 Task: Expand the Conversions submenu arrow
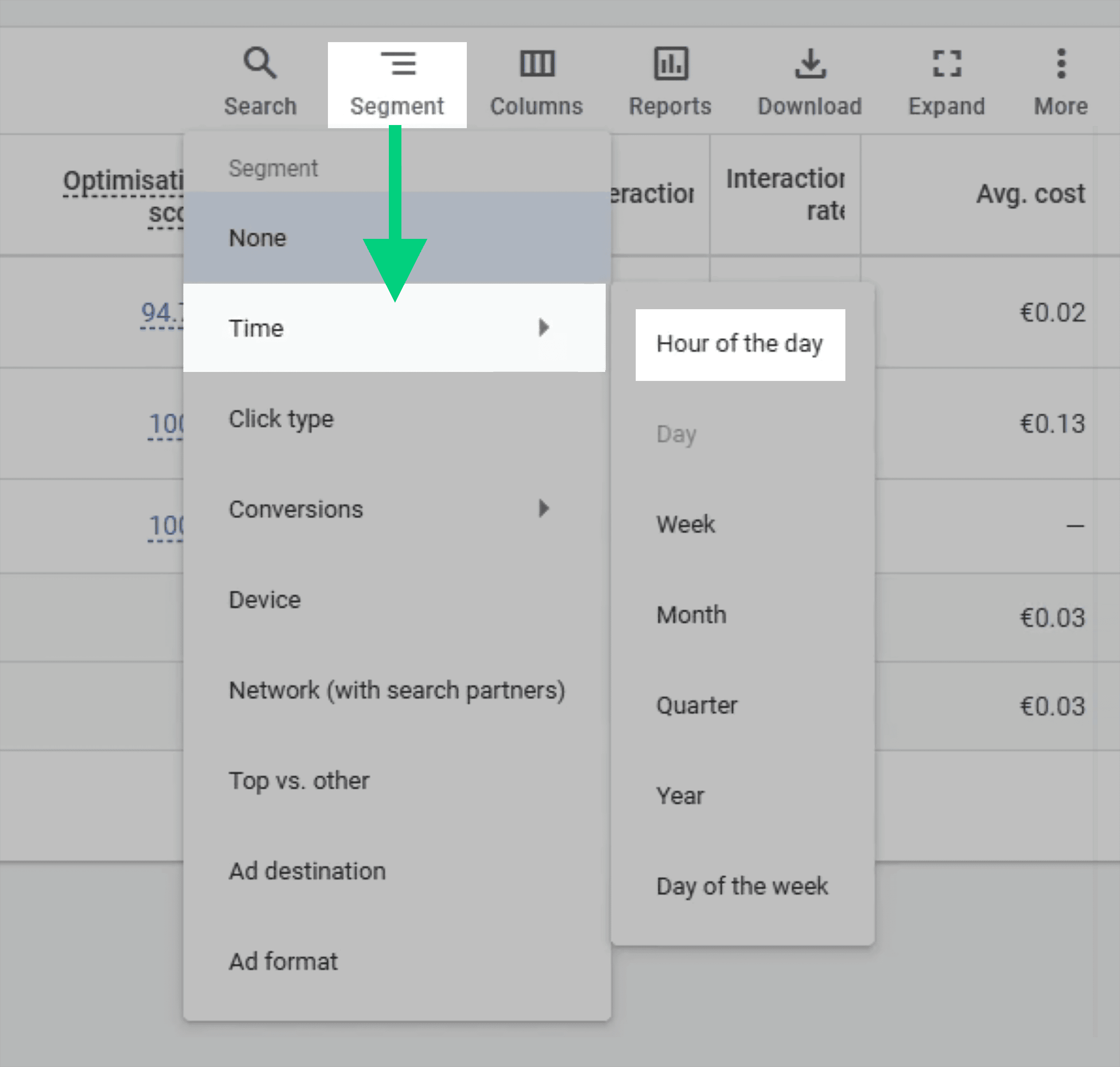(x=543, y=509)
